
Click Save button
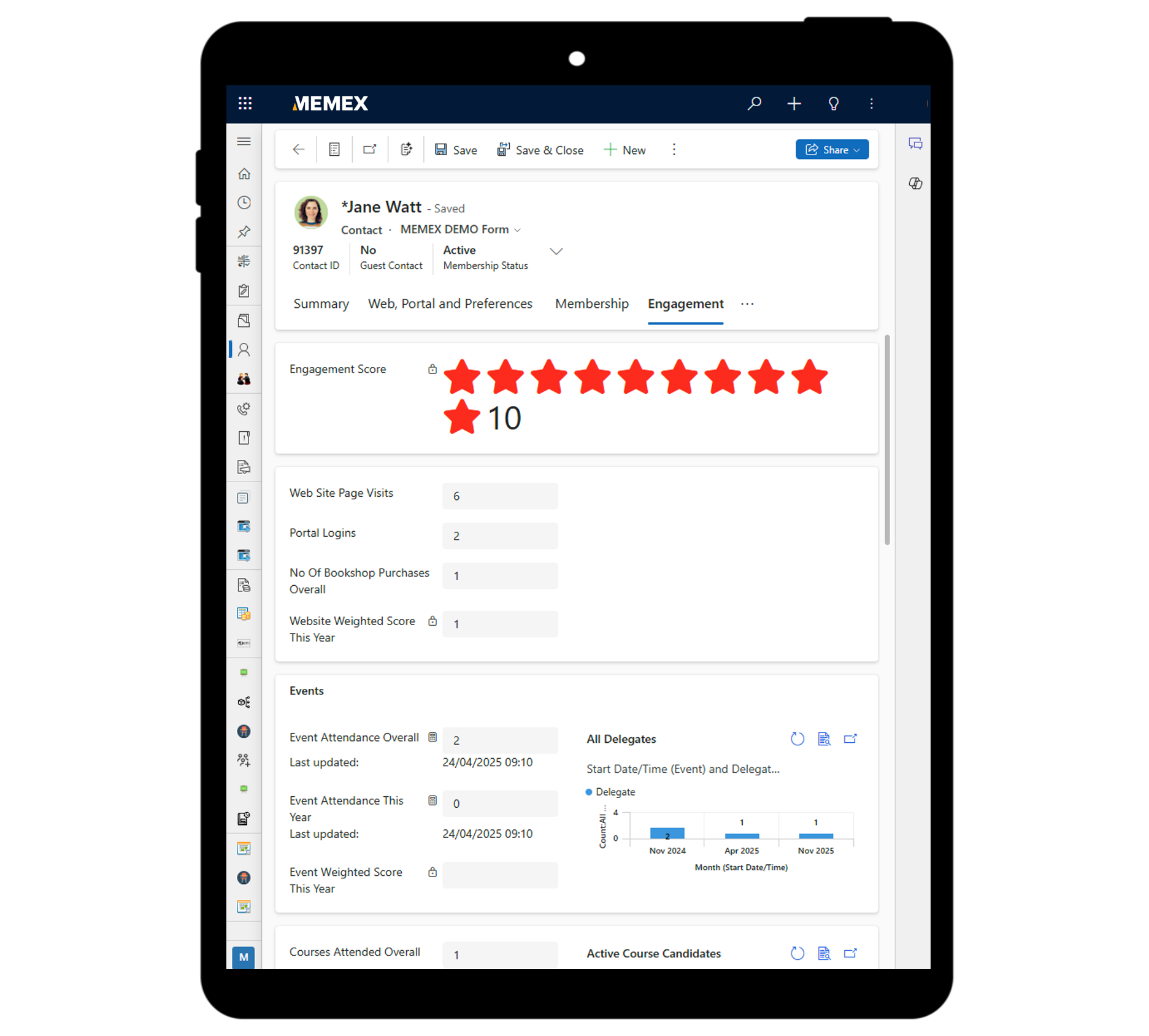coord(456,150)
